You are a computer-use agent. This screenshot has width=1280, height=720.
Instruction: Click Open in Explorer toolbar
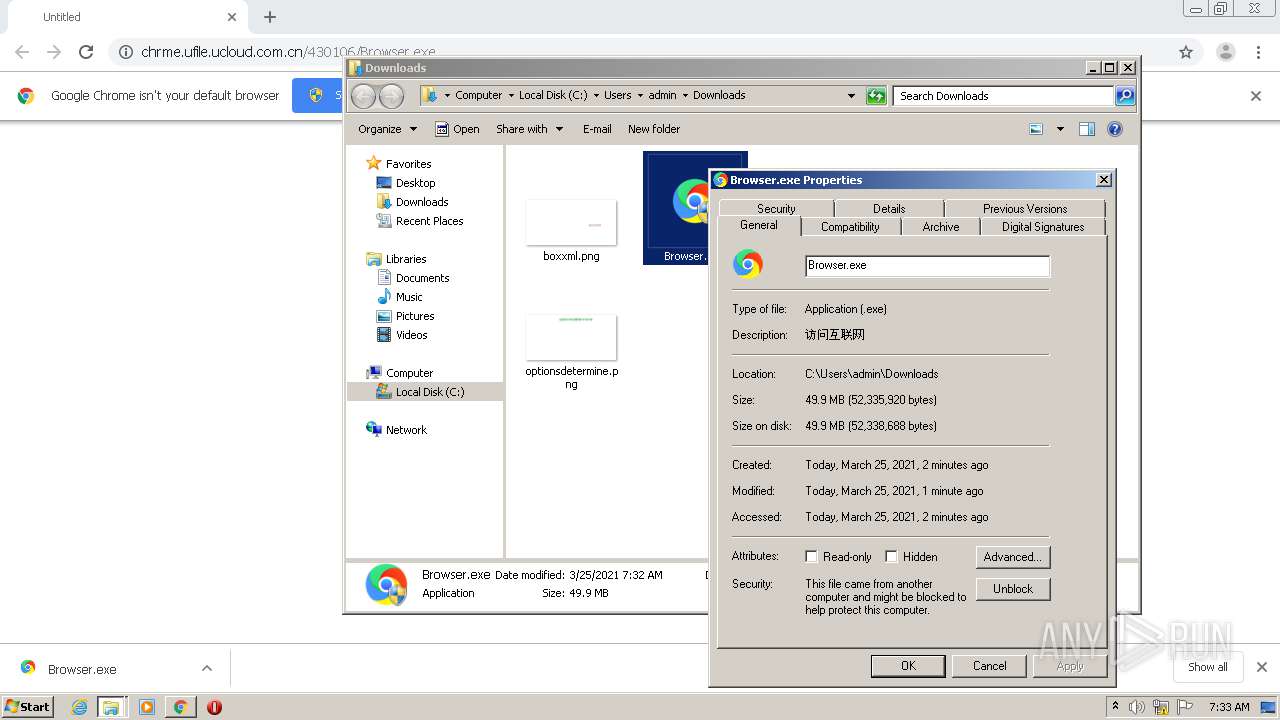tap(457, 129)
